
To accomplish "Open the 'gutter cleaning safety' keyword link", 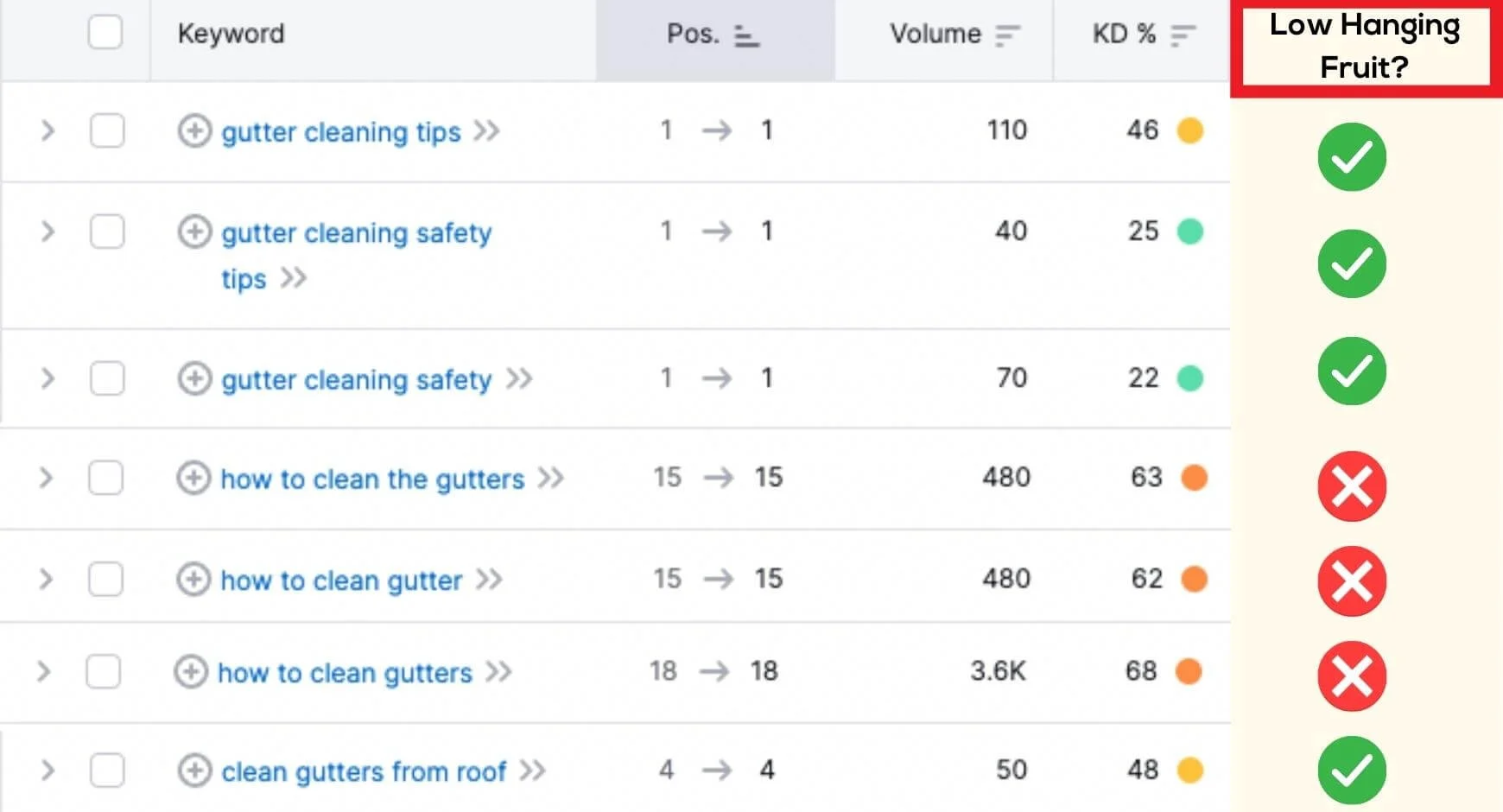I will pyautogui.click(x=356, y=379).
